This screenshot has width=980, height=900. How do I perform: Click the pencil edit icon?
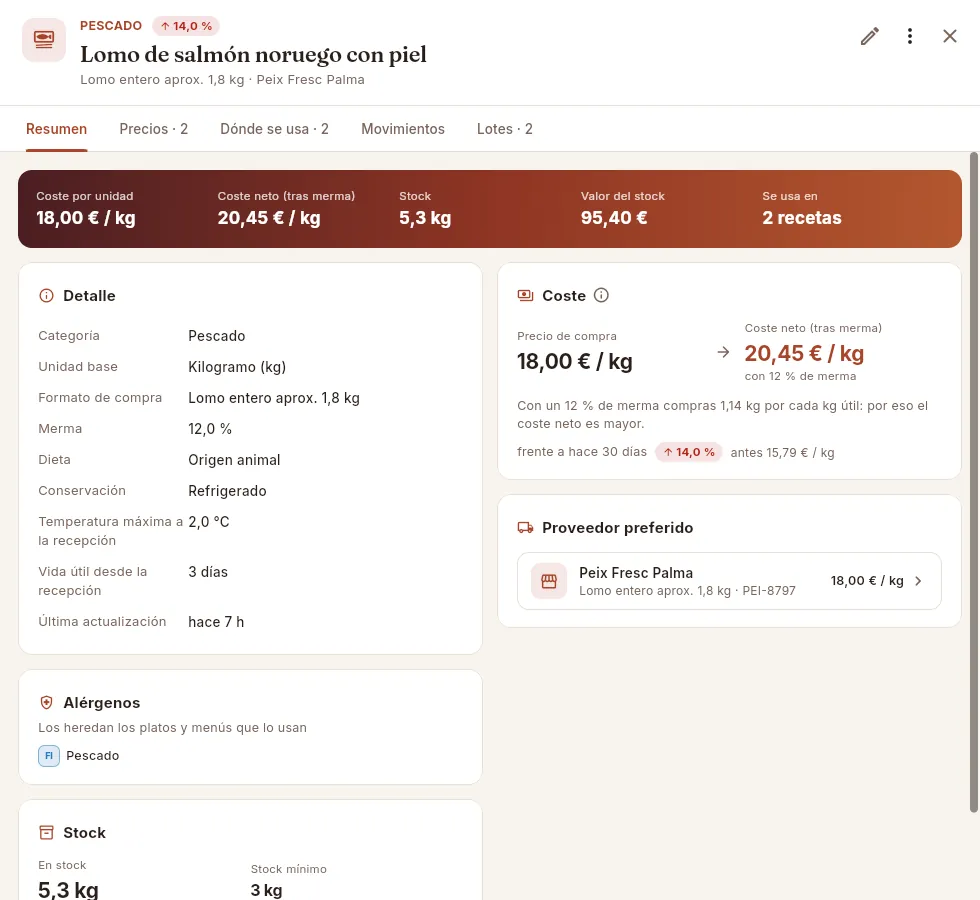869,36
